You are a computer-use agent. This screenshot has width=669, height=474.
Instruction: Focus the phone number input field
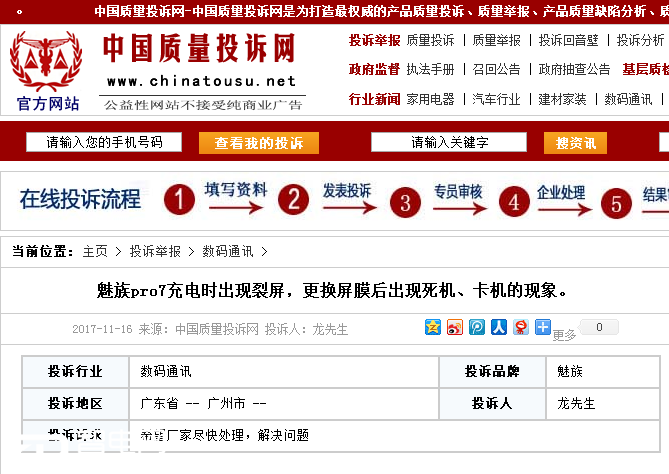coord(104,142)
